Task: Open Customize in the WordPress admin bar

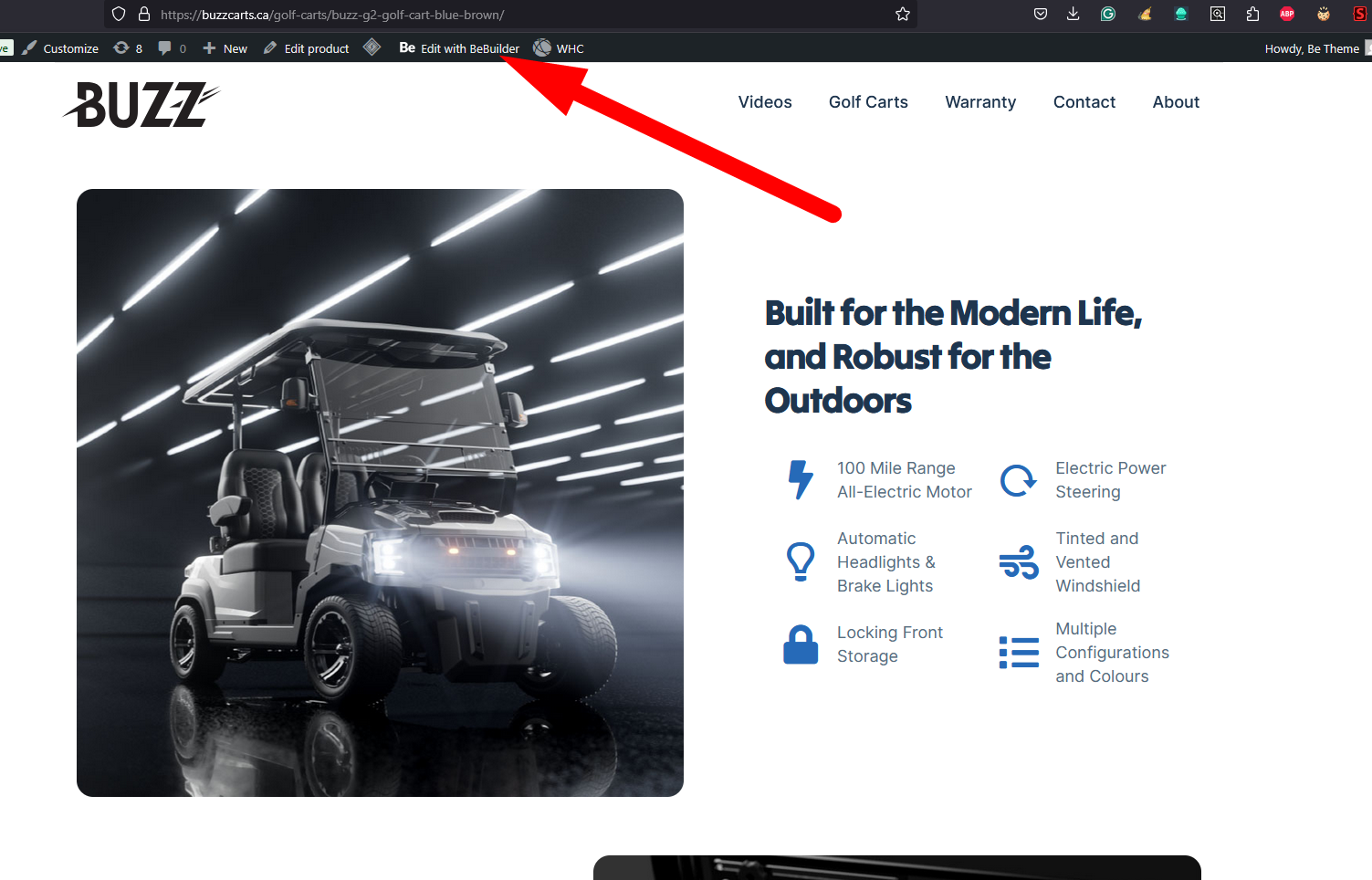Action: point(60,48)
